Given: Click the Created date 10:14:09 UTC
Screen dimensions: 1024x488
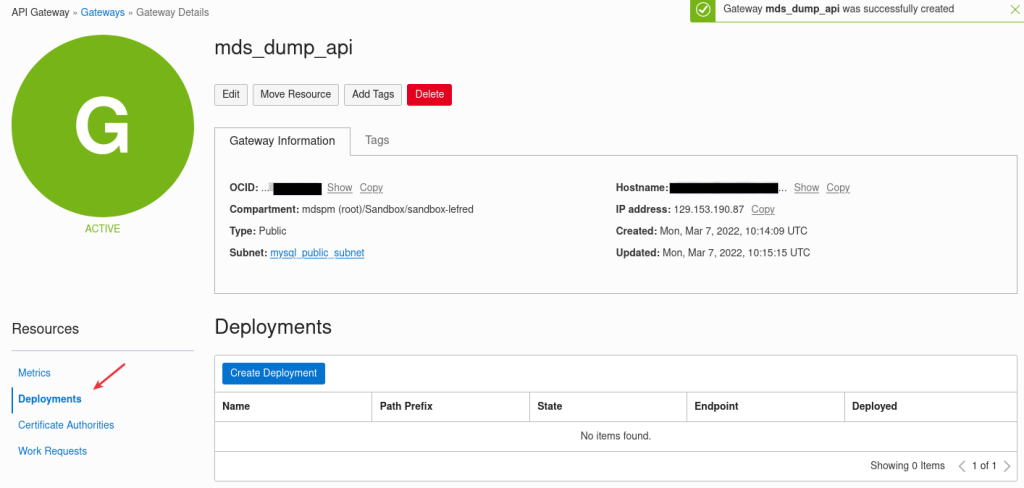Looking at the screenshot, I should tap(735, 231).
